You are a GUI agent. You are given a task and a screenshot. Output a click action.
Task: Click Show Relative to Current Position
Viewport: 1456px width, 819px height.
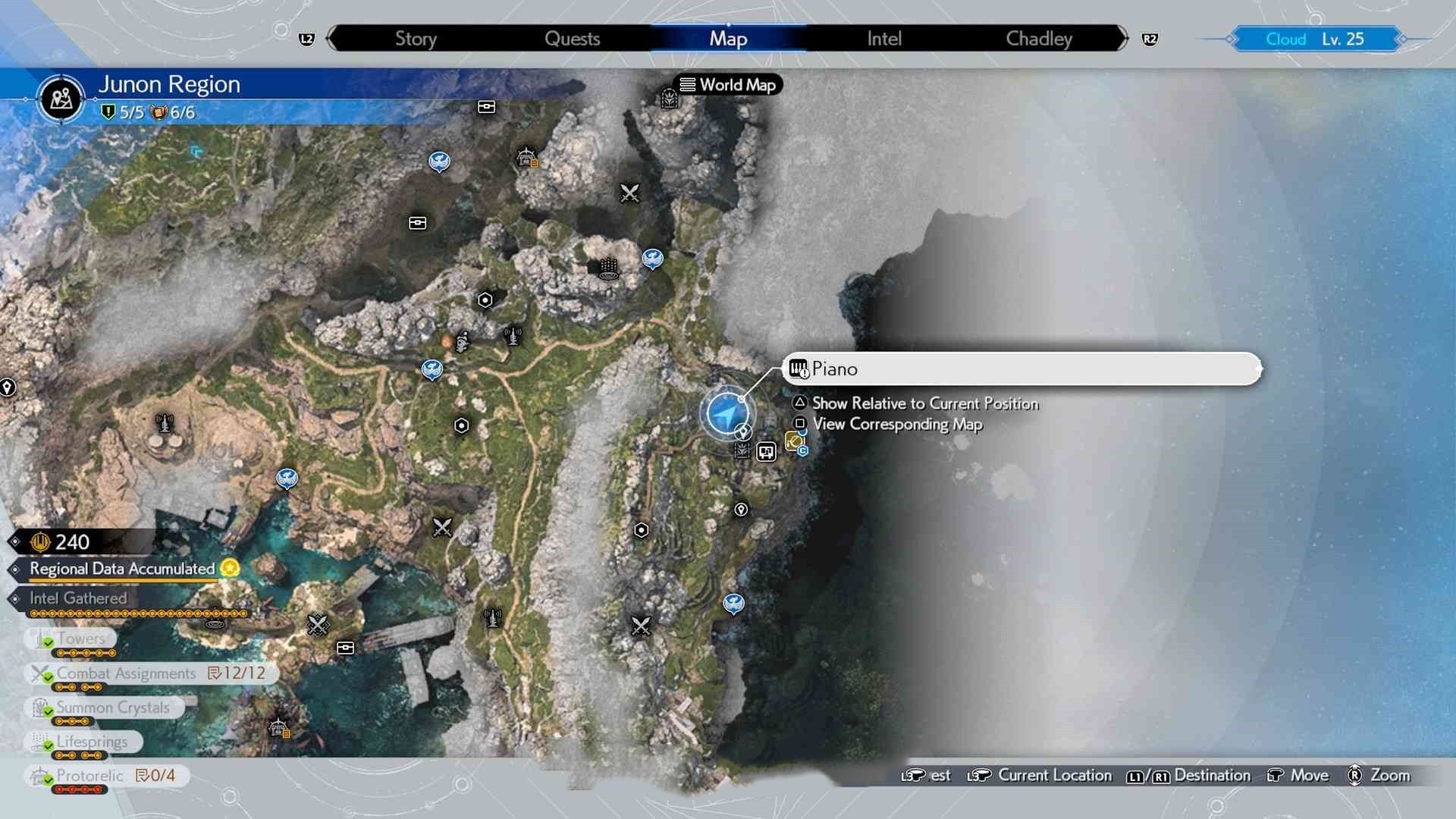(925, 403)
